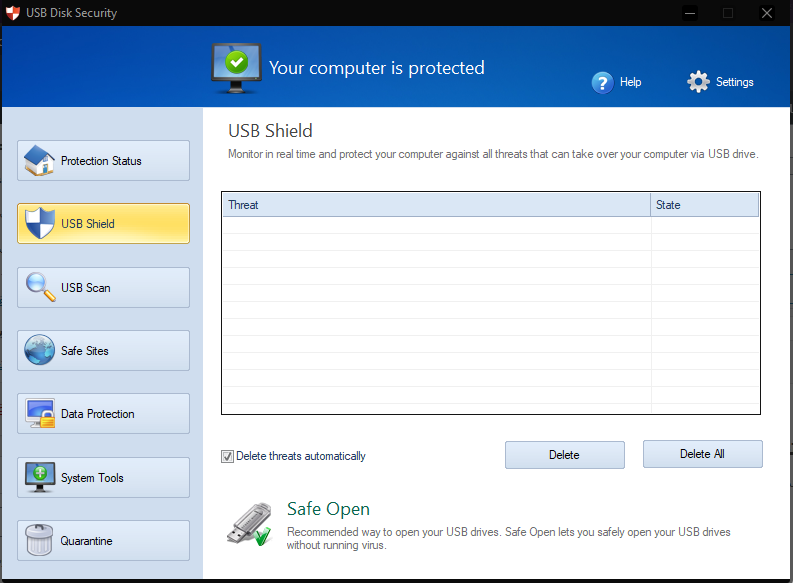Click the Delete All button

click(x=702, y=454)
